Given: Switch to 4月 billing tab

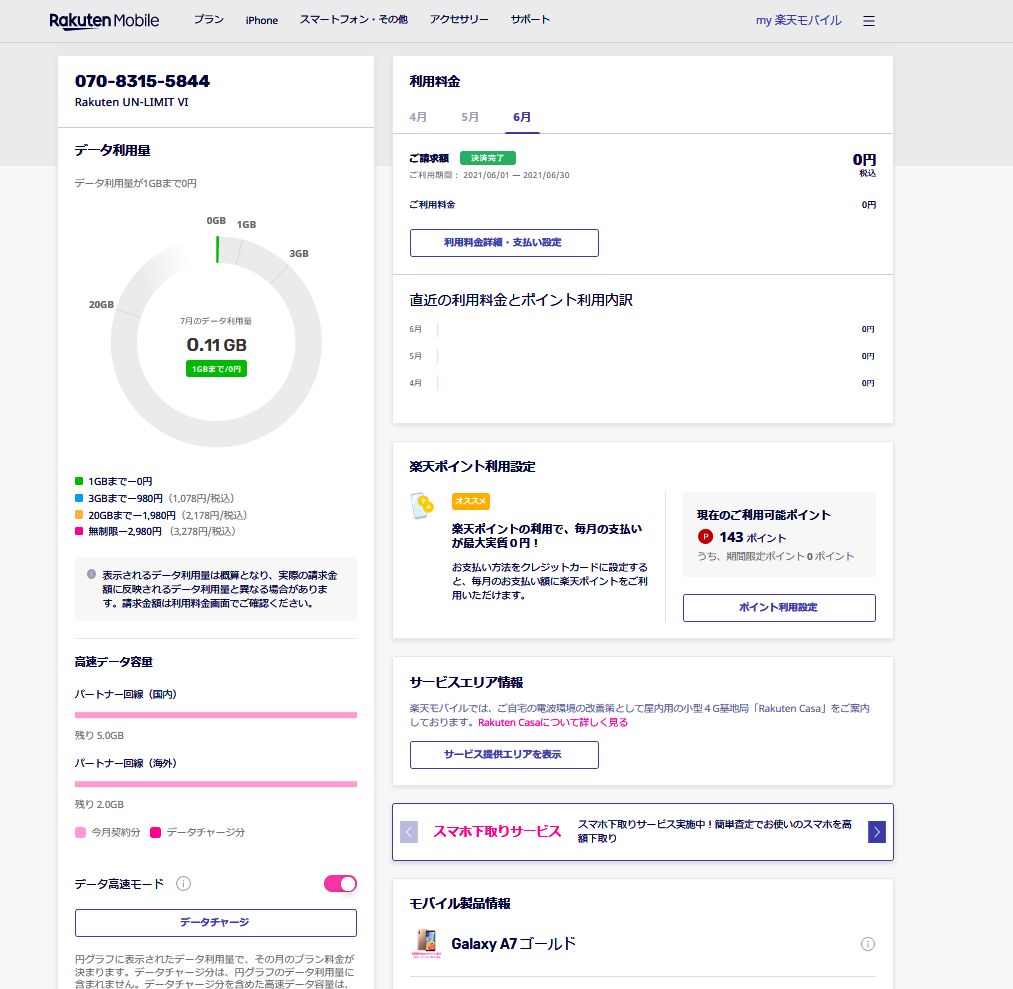Looking at the screenshot, I should point(418,117).
